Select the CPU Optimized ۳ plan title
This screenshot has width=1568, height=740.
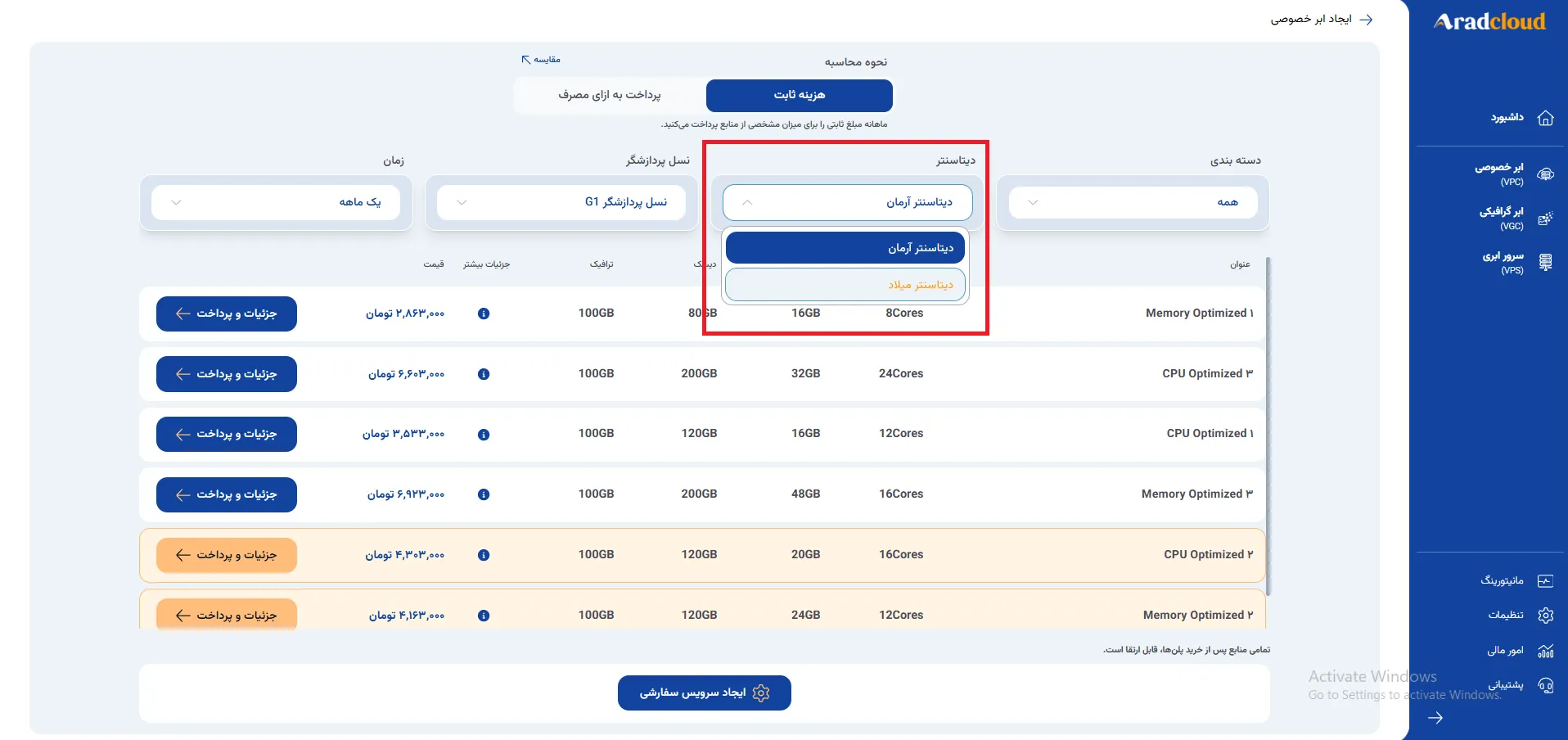[1207, 374]
